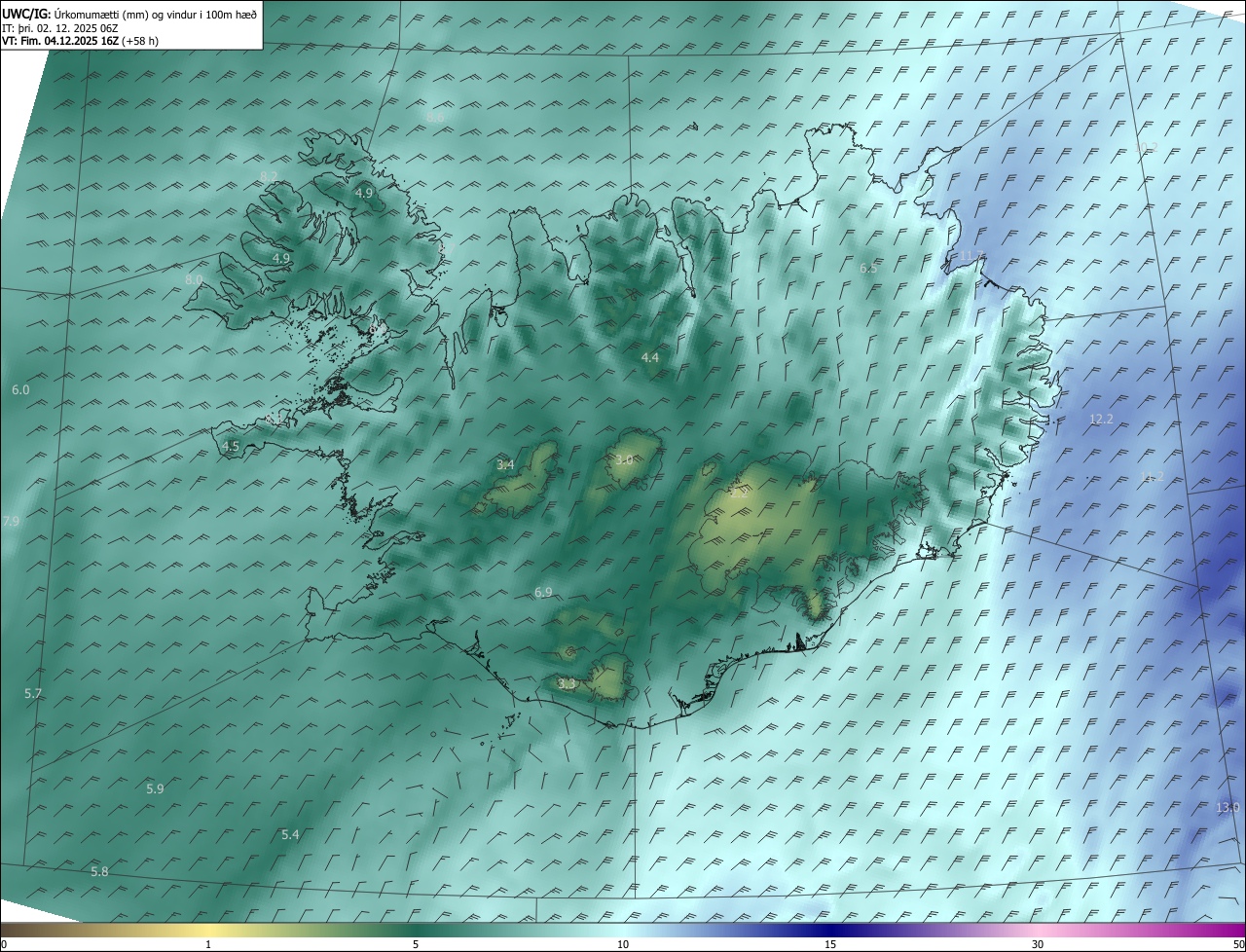Click the colorbar tick label 50
This screenshot has width=1246, height=952.
1238,945
